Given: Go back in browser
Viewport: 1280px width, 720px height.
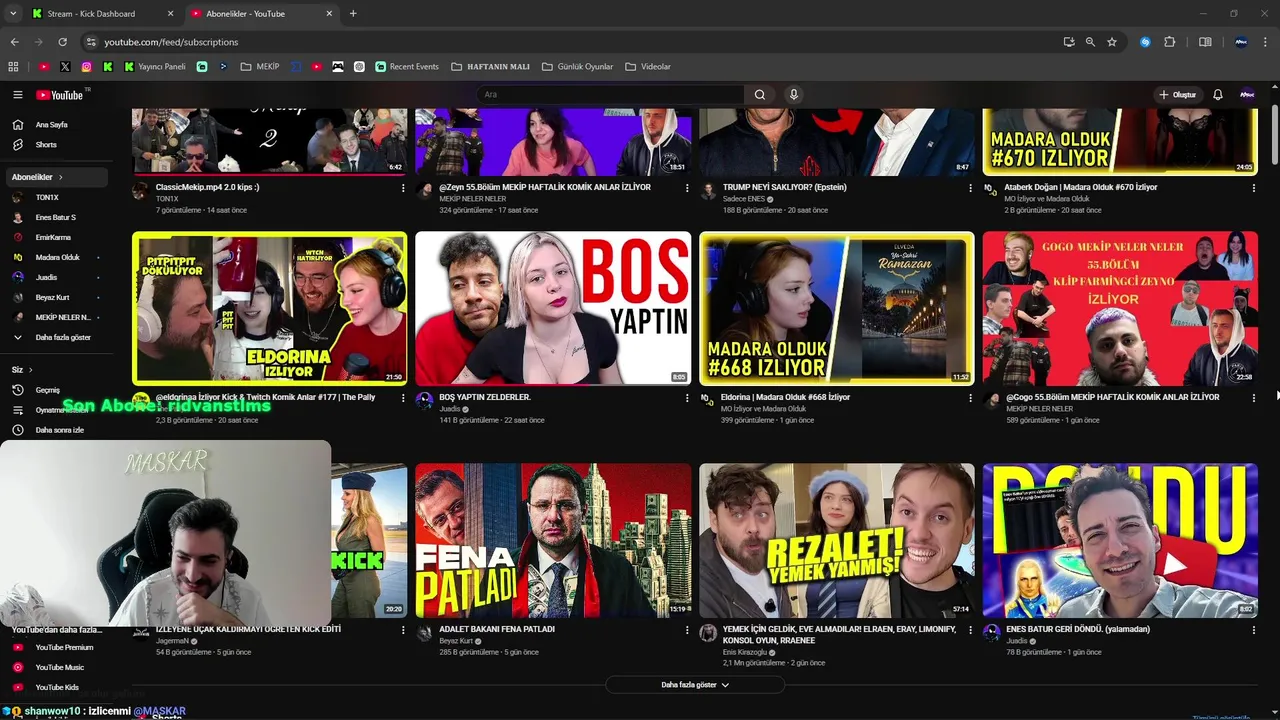Looking at the screenshot, I should [14, 42].
